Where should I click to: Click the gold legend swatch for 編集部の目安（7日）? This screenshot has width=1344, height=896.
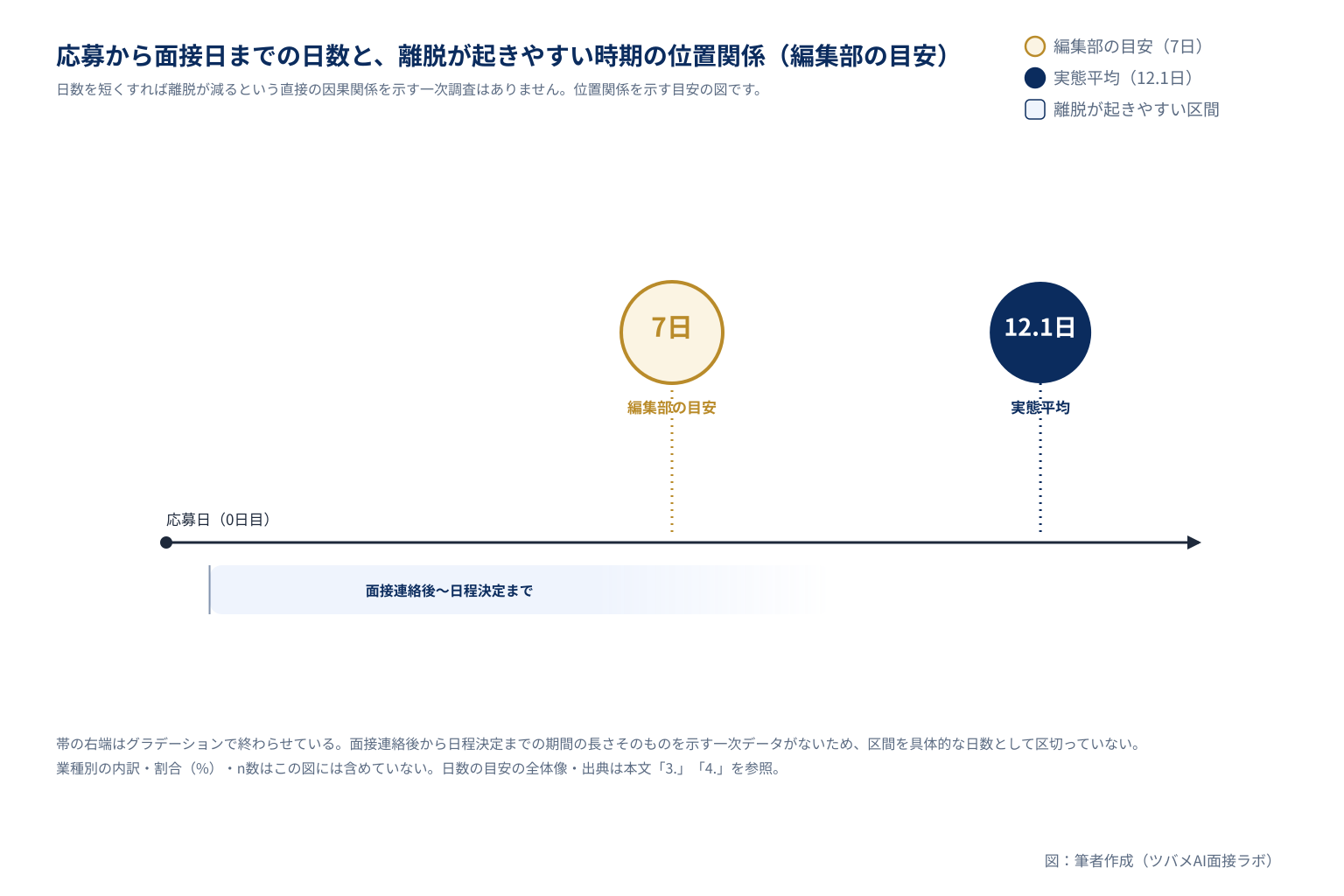(x=1035, y=46)
